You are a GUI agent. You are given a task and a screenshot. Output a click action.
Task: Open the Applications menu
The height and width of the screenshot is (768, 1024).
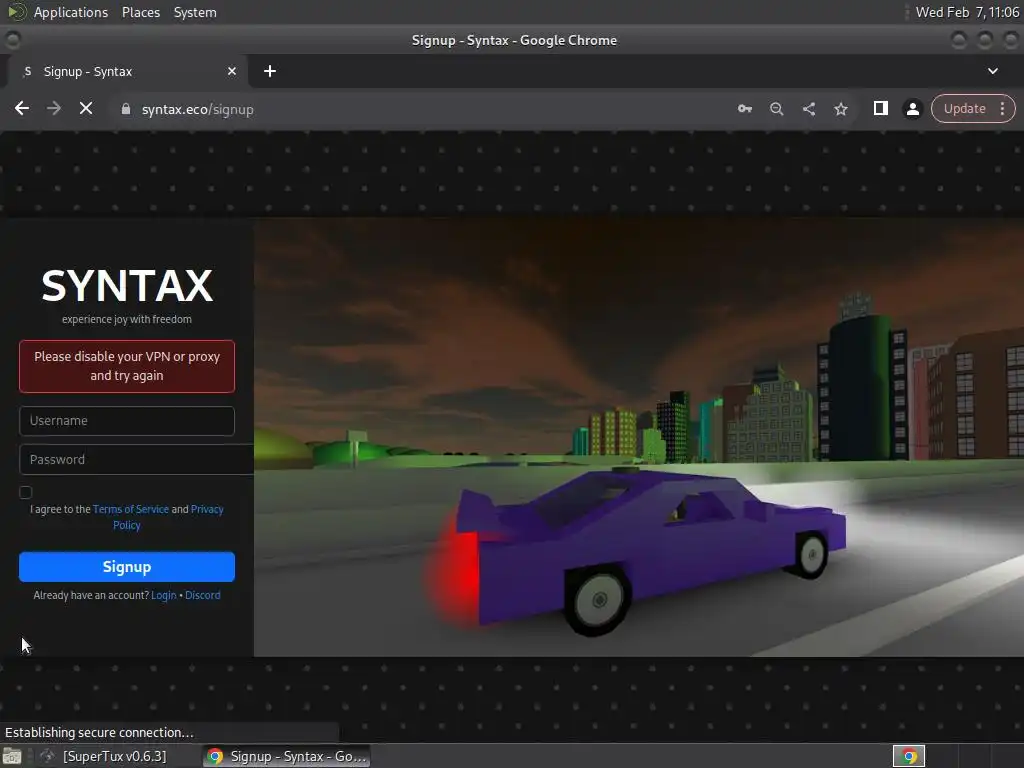tap(71, 12)
